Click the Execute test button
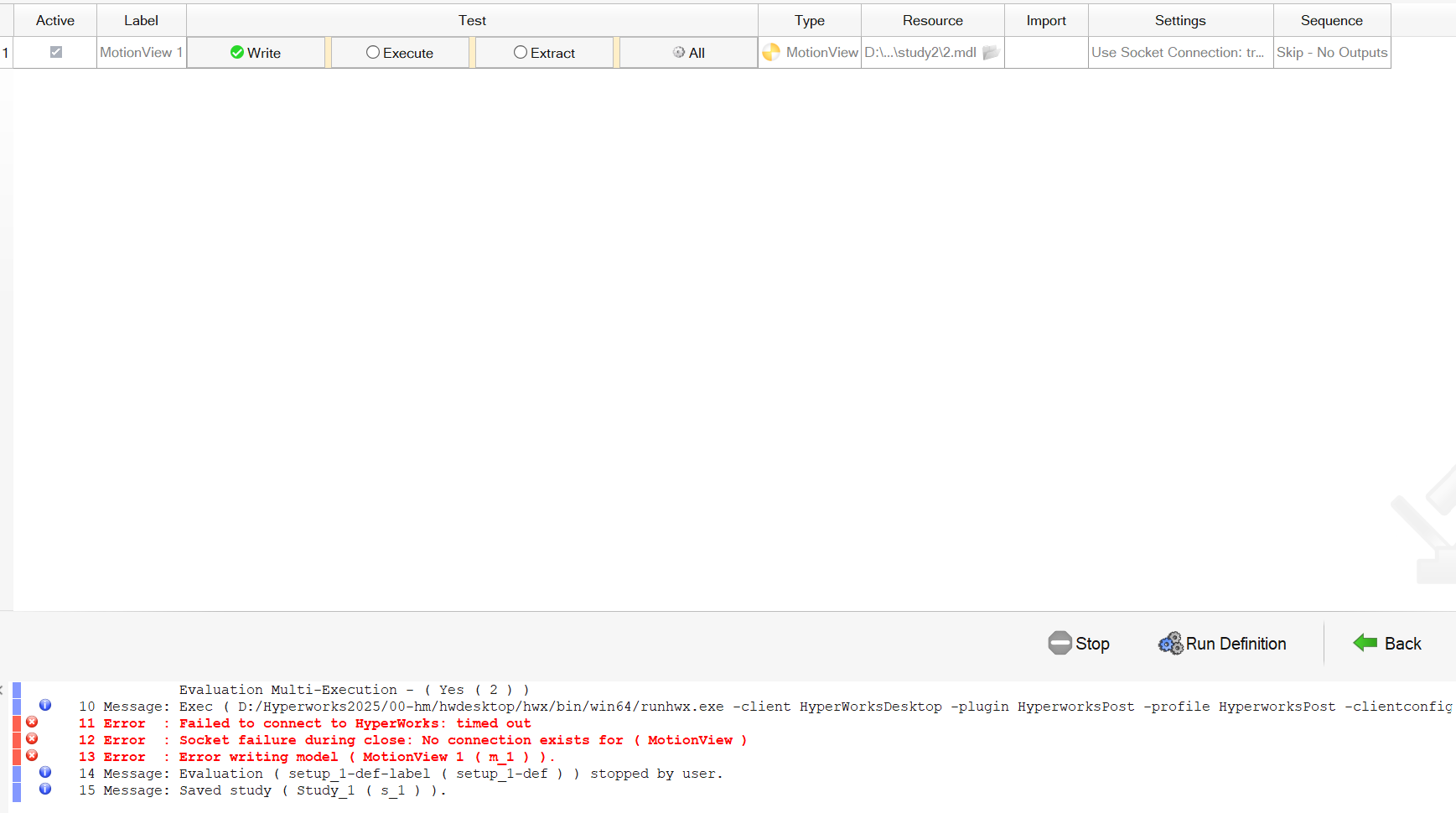Screen dimensions: 1456x813 tap(400, 53)
